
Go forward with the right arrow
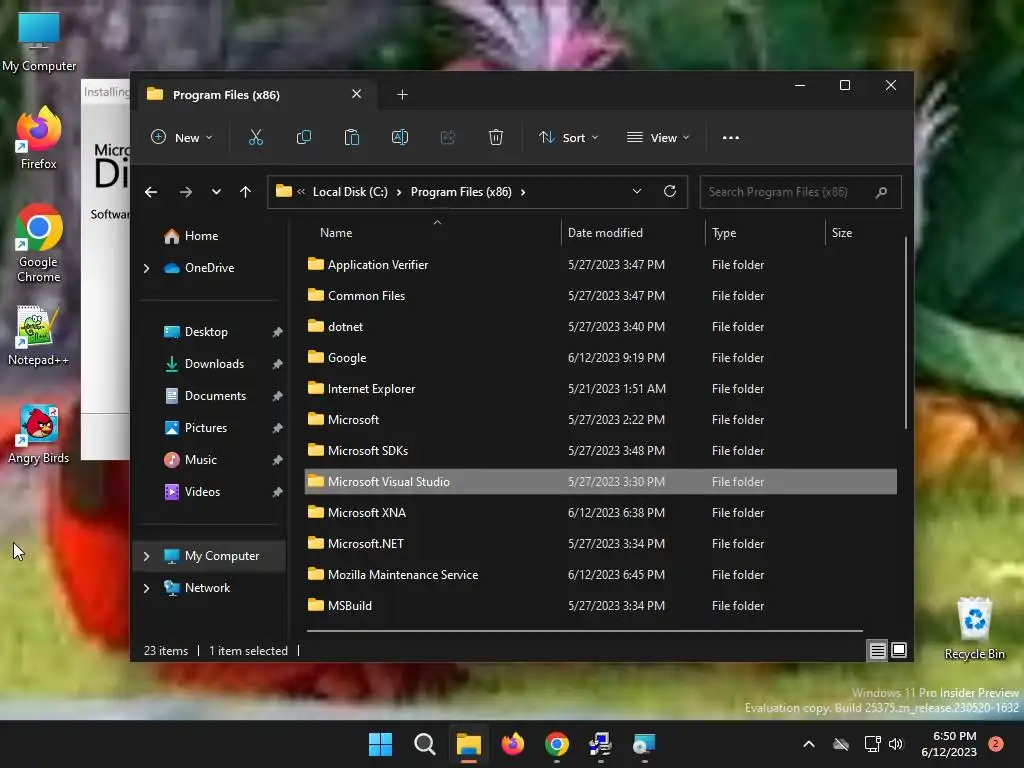[x=185, y=192]
